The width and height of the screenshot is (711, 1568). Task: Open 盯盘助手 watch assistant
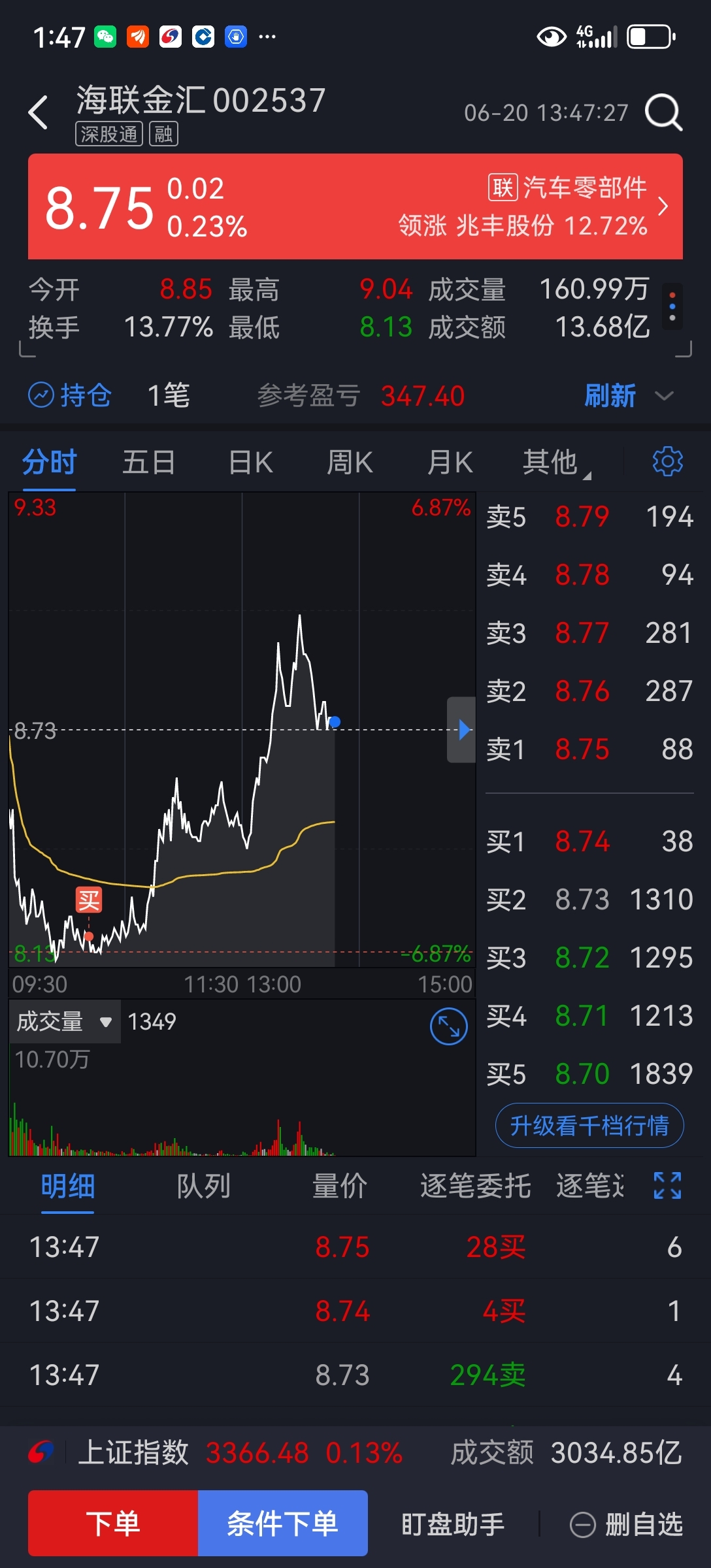(453, 1525)
